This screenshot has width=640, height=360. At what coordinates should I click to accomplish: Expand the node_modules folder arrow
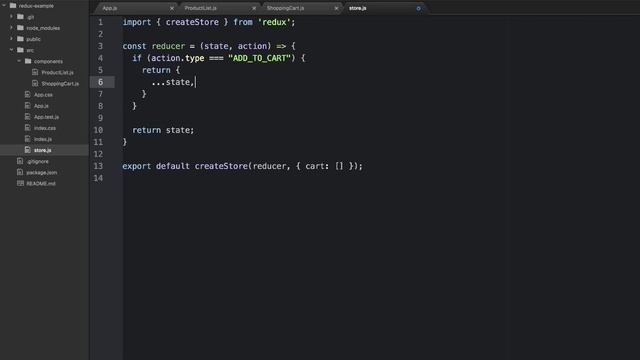11,28
